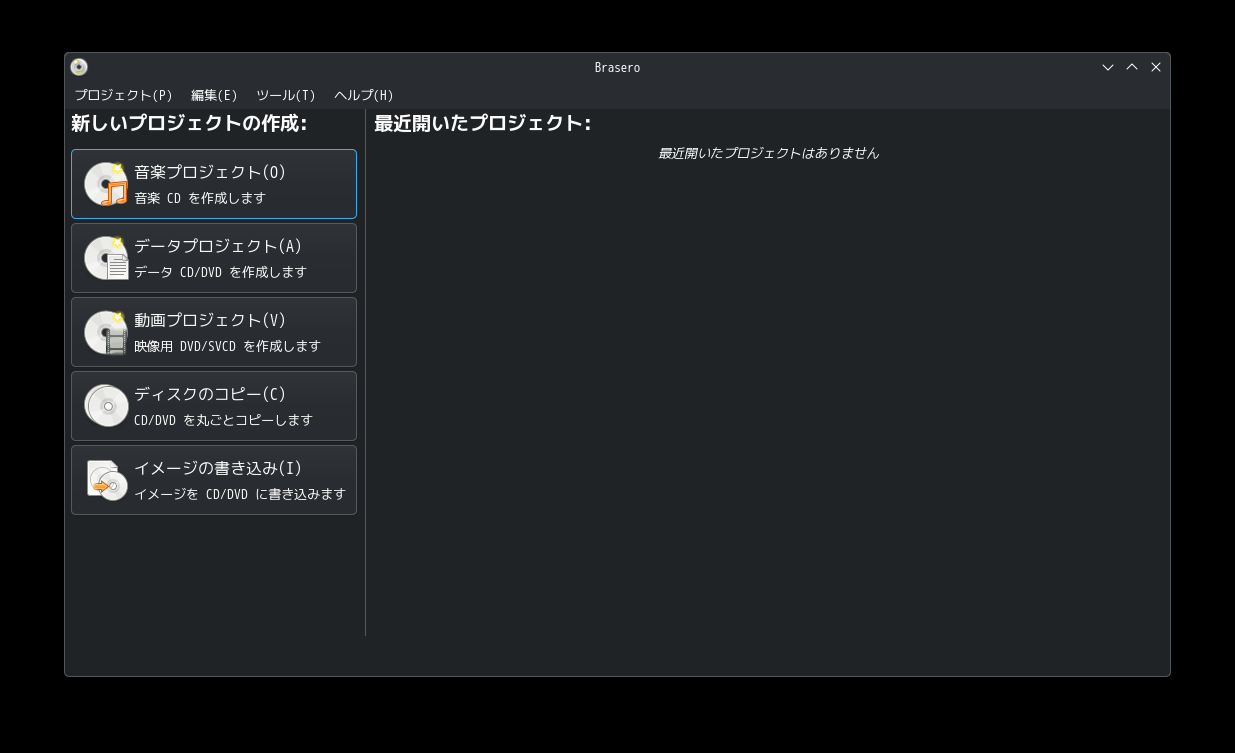
Task: Open the 編集(E) menu
Action: pyautogui.click(x=214, y=95)
